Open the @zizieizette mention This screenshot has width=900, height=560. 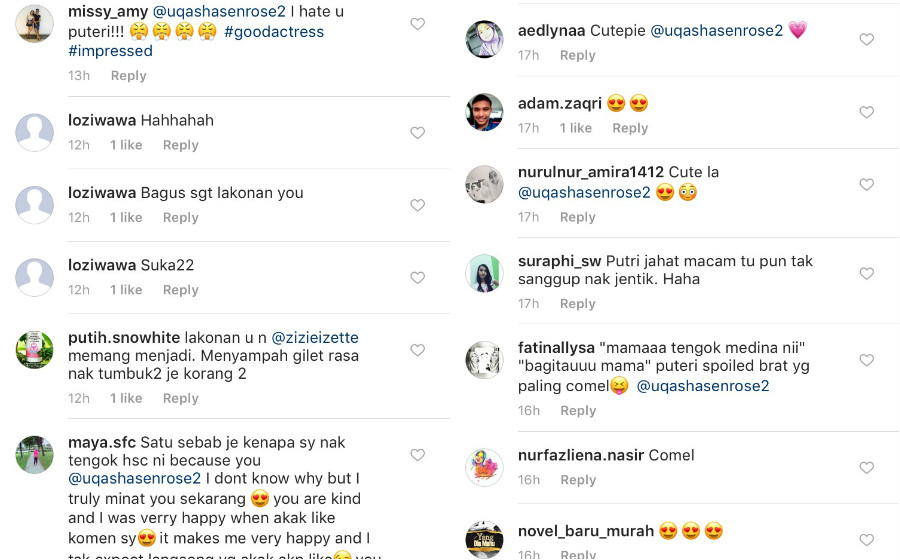click(x=315, y=337)
